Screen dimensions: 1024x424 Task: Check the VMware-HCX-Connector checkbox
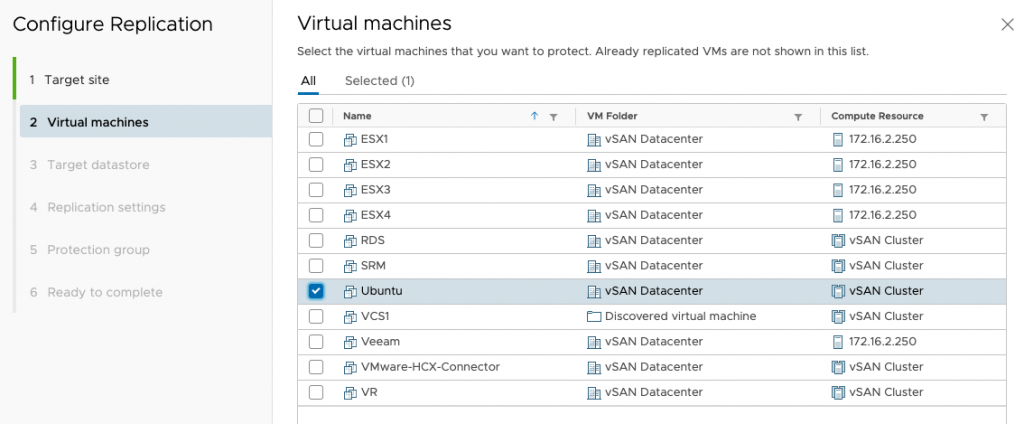(316, 367)
